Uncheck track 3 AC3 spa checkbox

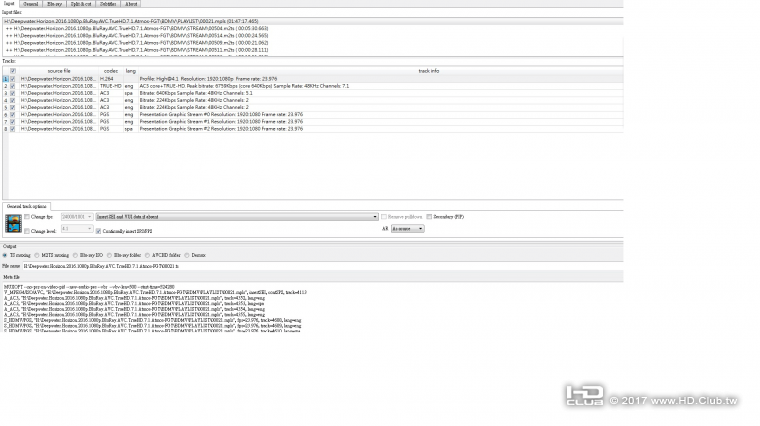13,93
